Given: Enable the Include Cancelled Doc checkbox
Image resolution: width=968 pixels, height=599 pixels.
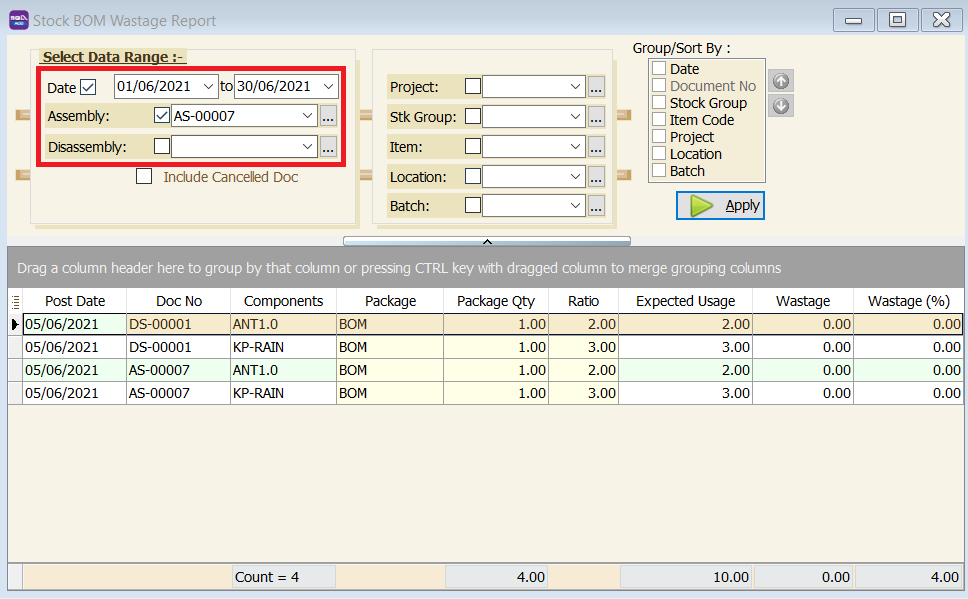Looking at the screenshot, I should [x=143, y=176].
